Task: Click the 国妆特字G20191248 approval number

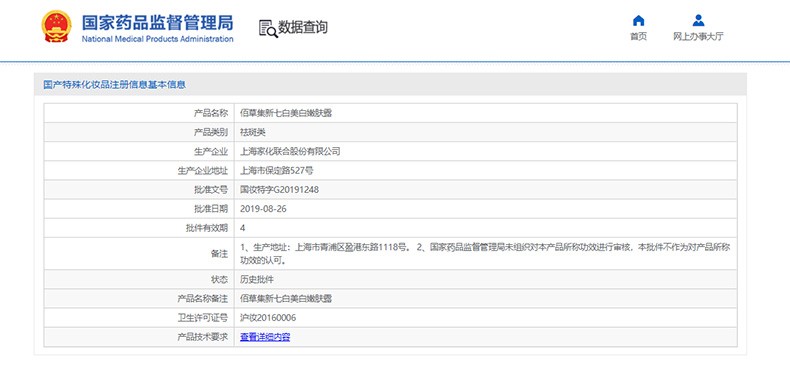Action: click(x=280, y=190)
